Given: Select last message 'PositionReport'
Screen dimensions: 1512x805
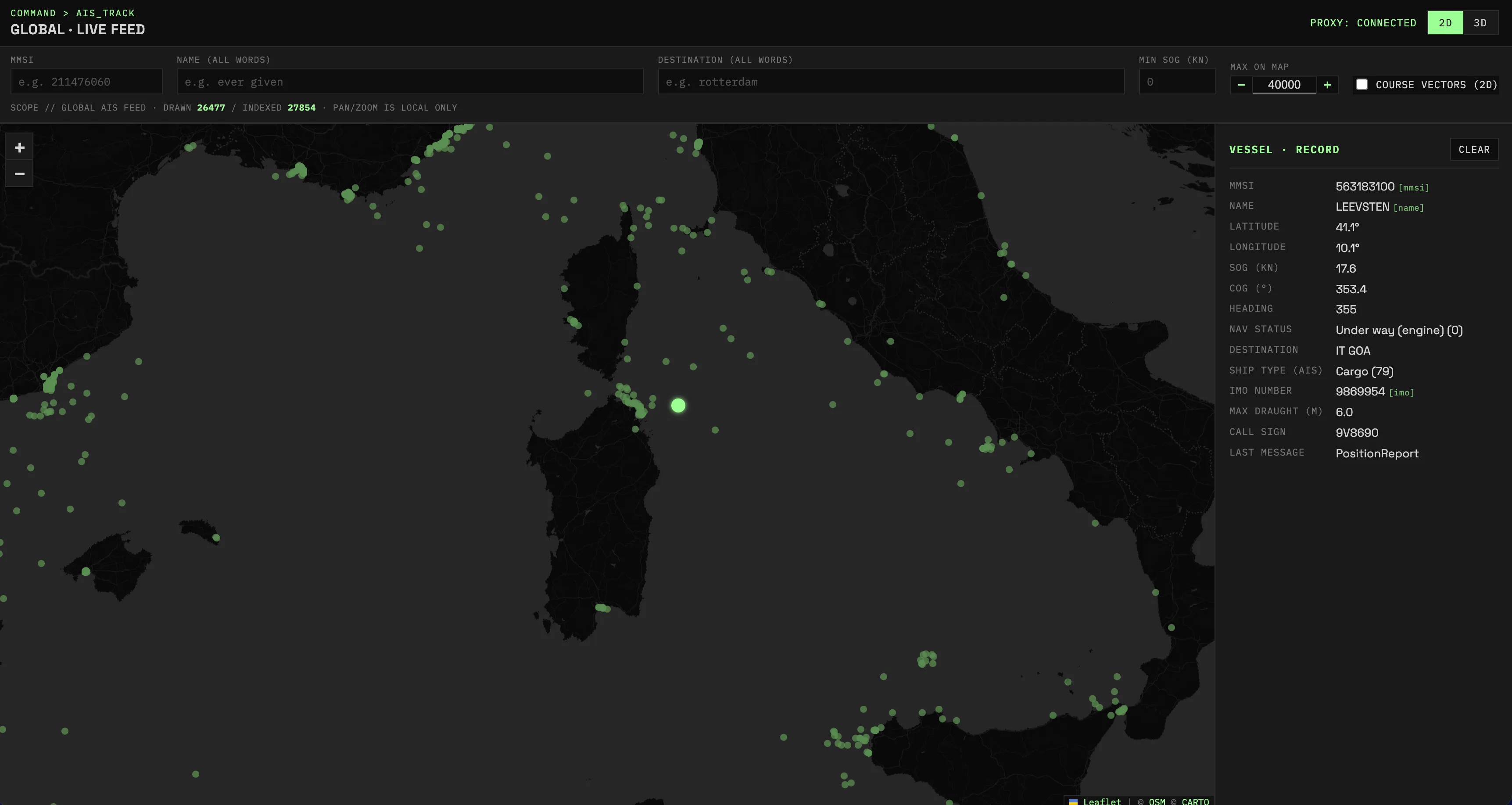Looking at the screenshot, I should tap(1377, 453).
